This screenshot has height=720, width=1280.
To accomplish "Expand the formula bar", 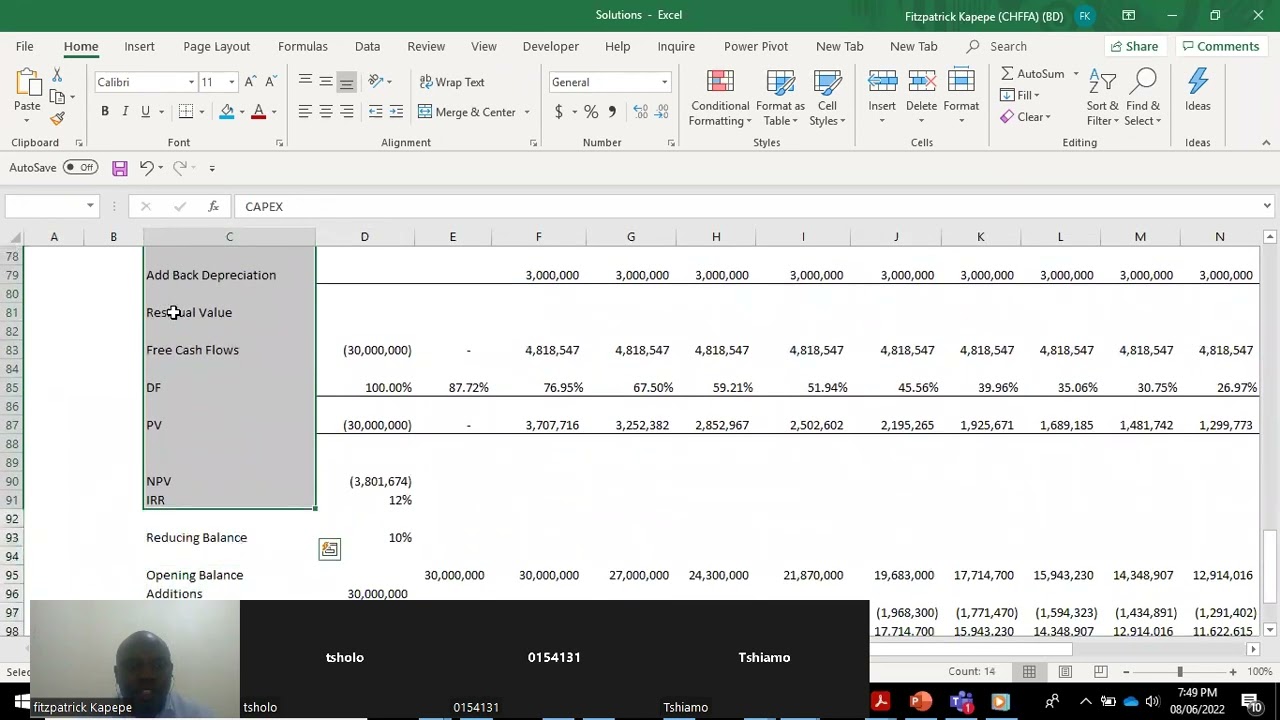I will [x=1267, y=206].
